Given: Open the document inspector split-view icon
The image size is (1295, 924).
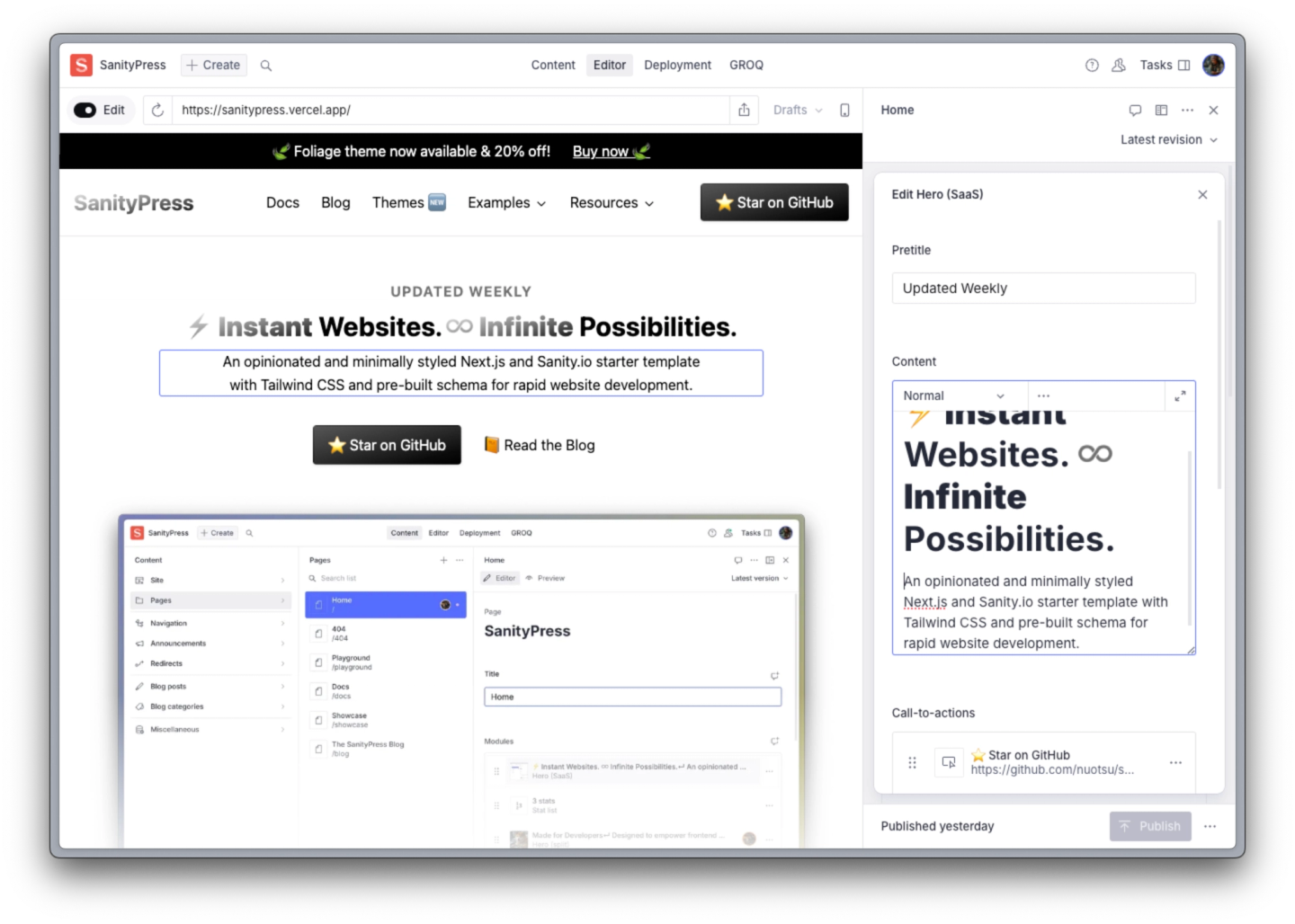Looking at the screenshot, I should pyautogui.click(x=1161, y=110).
